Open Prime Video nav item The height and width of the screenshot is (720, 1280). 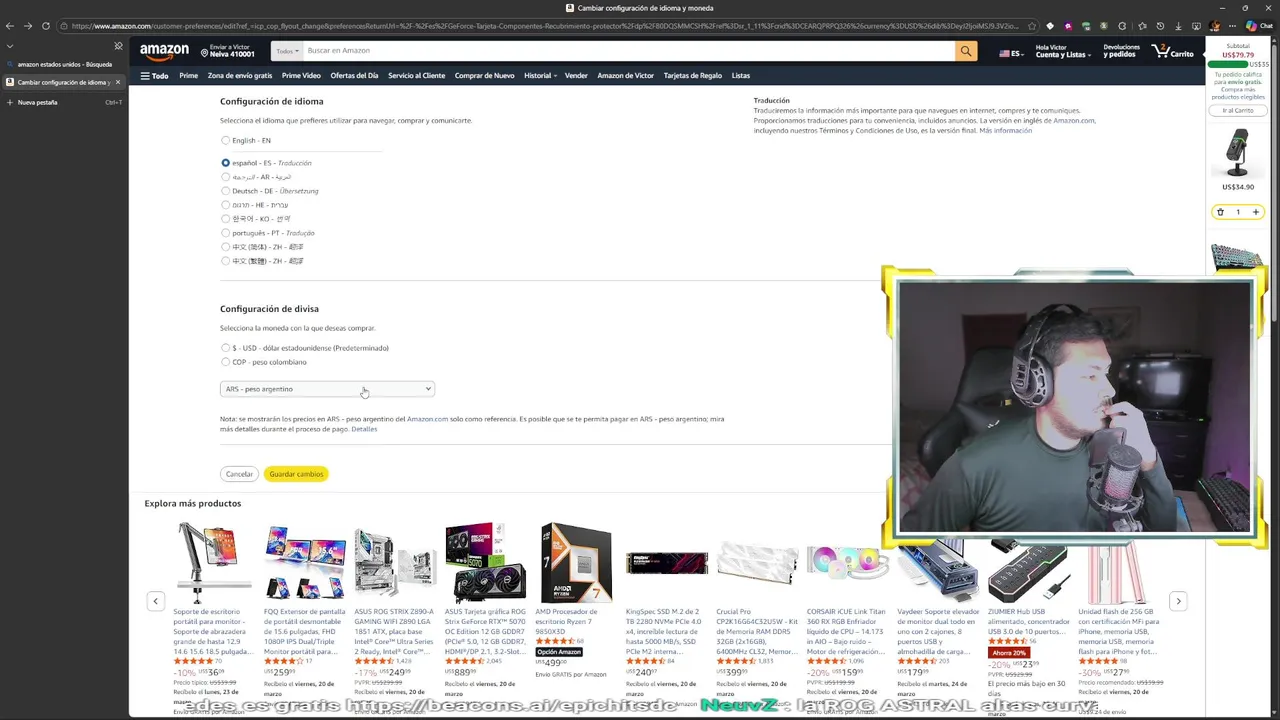[301, 76]
